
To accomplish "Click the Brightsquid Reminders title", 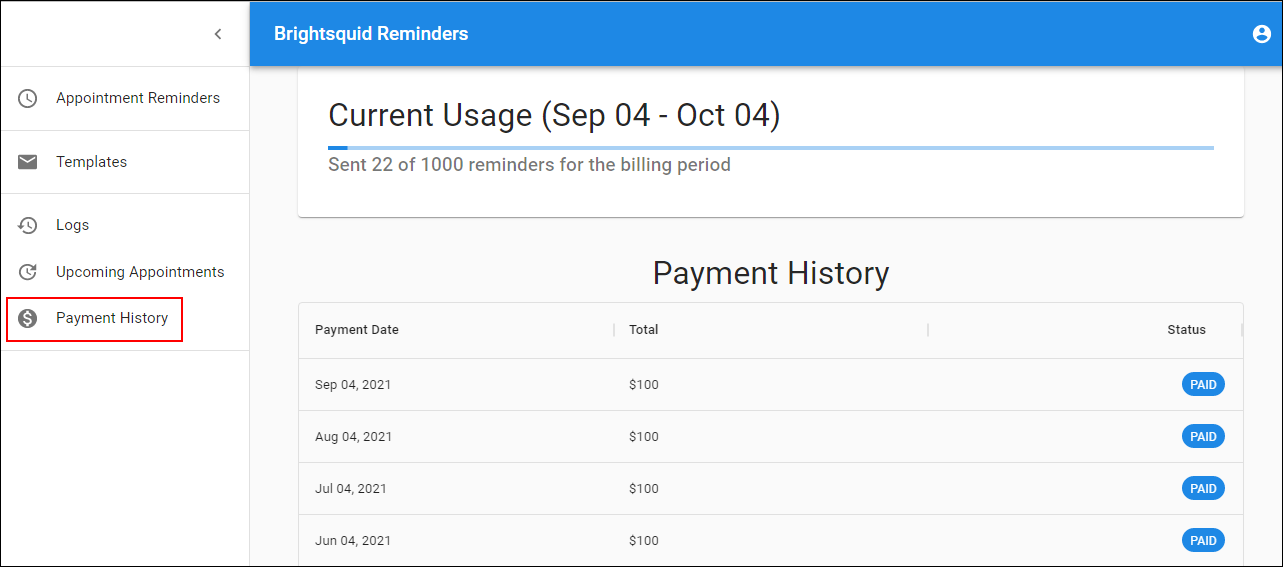I will click(x=371, y=34).
